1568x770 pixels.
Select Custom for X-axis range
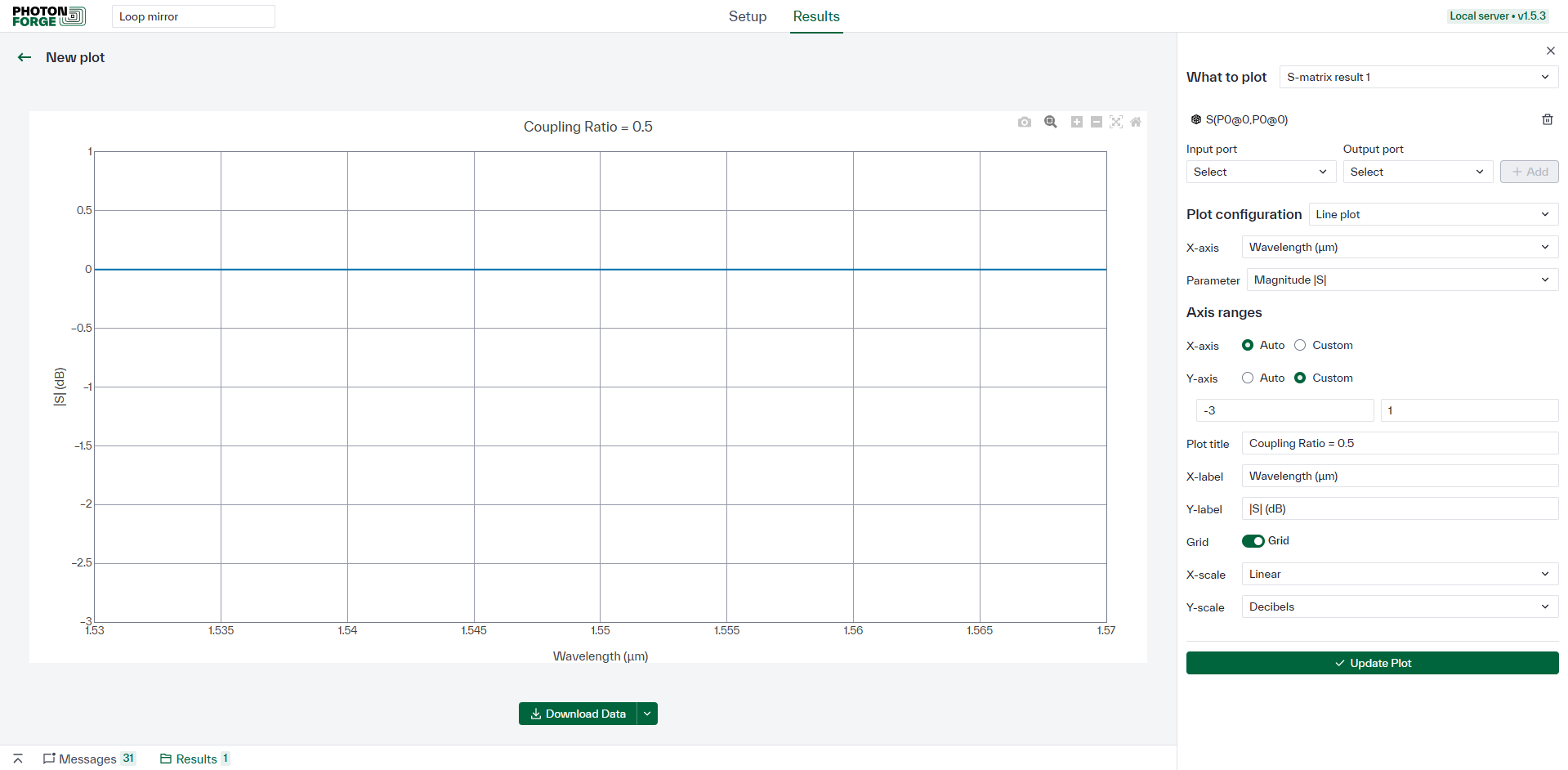point(1300,345)
